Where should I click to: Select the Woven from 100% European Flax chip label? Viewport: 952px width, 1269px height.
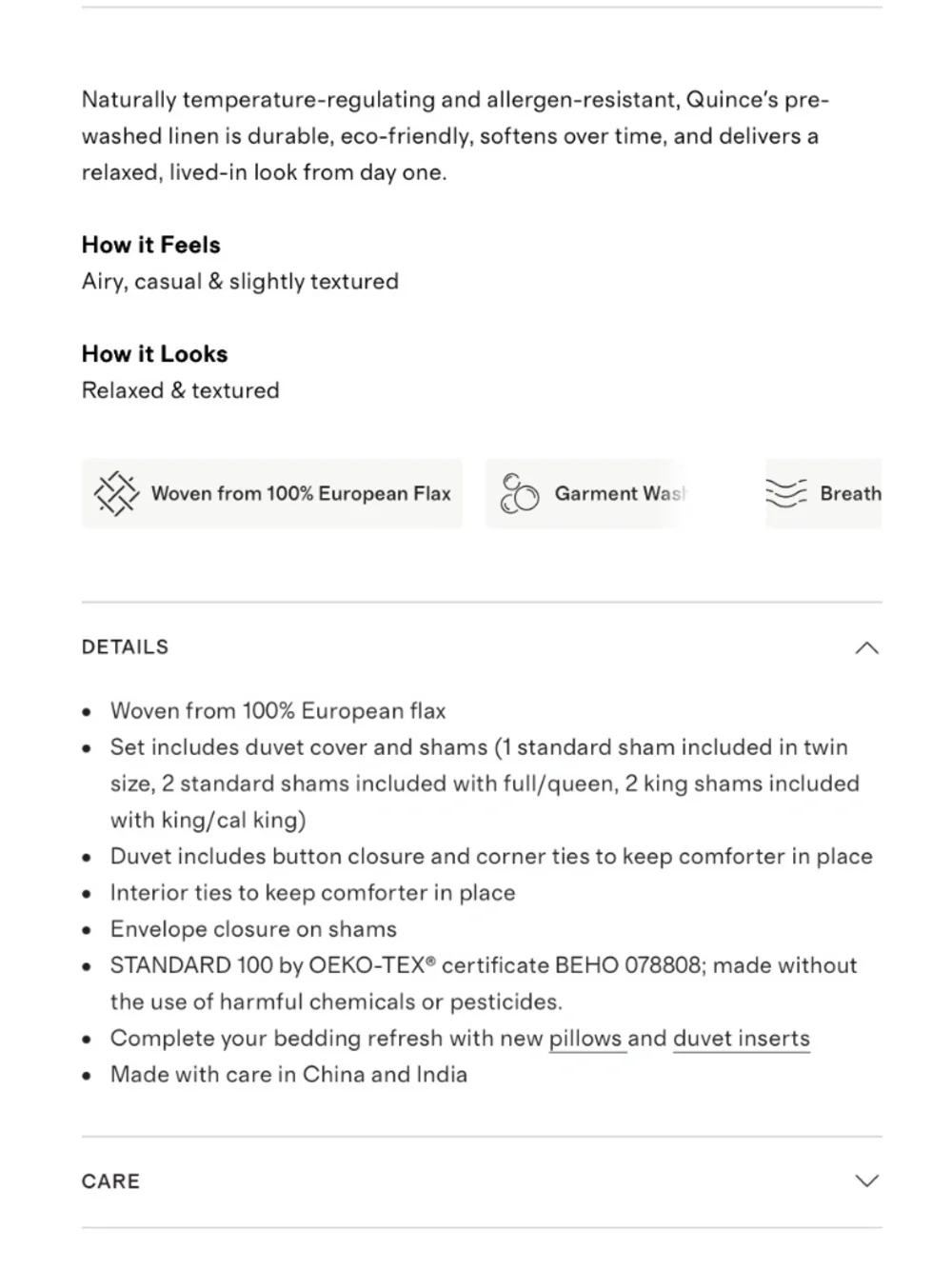[301, 493]
